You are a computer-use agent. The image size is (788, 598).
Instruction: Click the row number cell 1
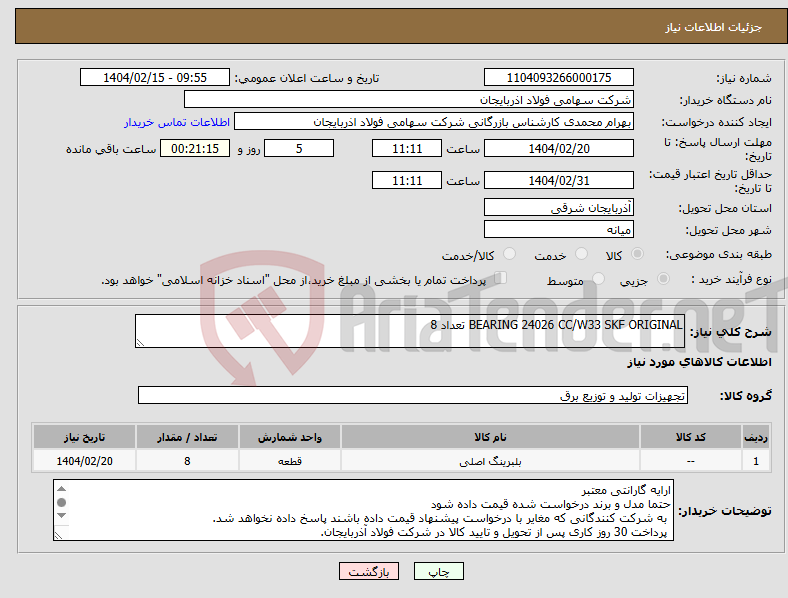coord(756,461)
